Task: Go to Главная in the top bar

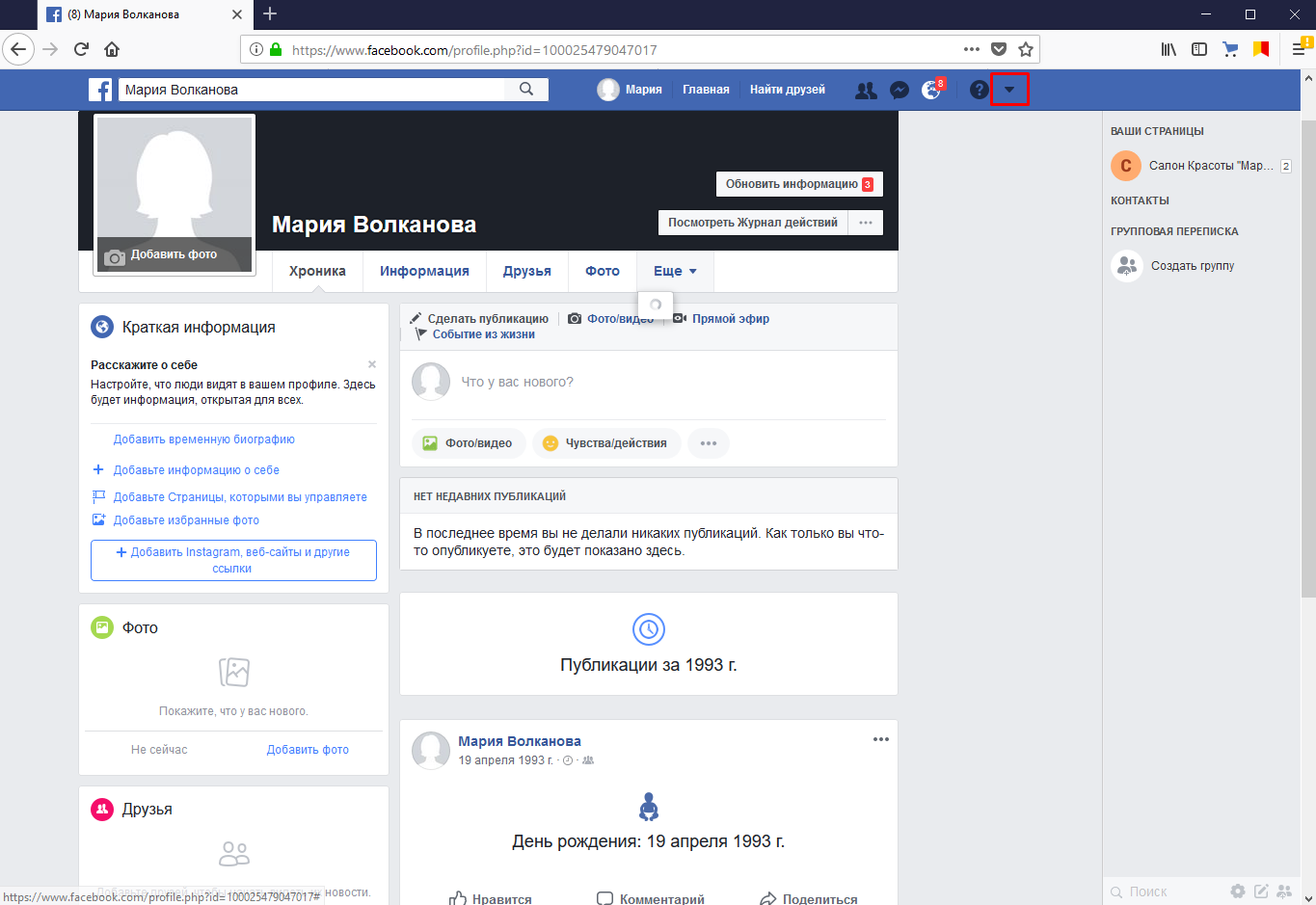Action: click(706, 90)
